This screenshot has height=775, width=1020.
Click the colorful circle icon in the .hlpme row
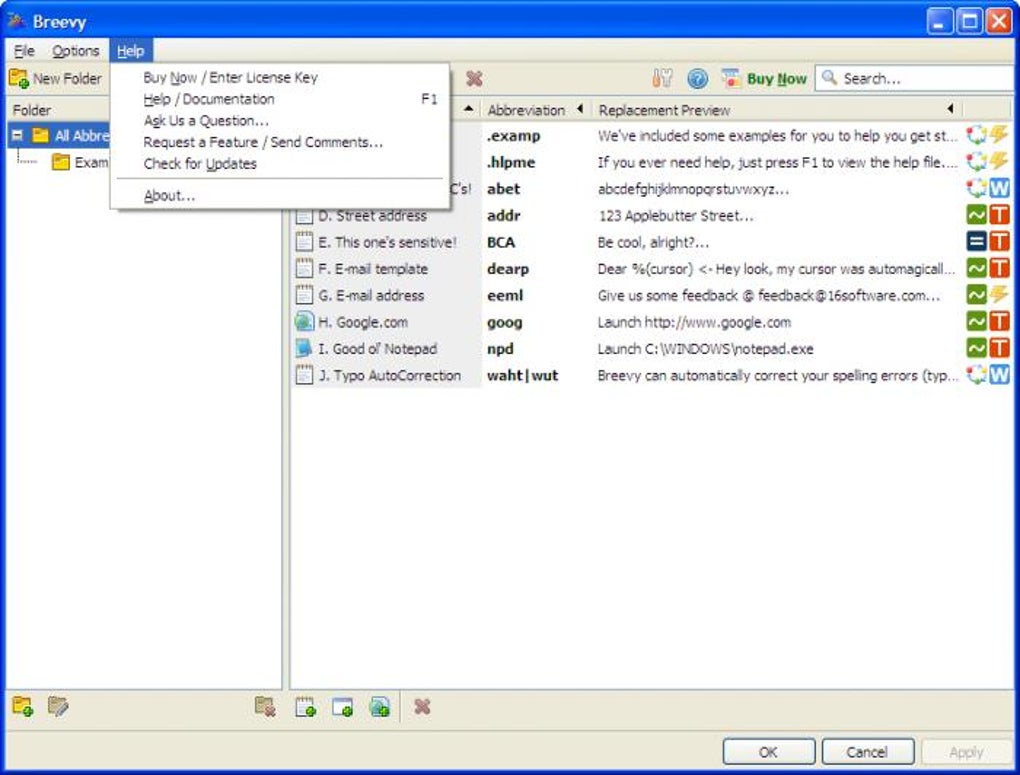[976, 161]
